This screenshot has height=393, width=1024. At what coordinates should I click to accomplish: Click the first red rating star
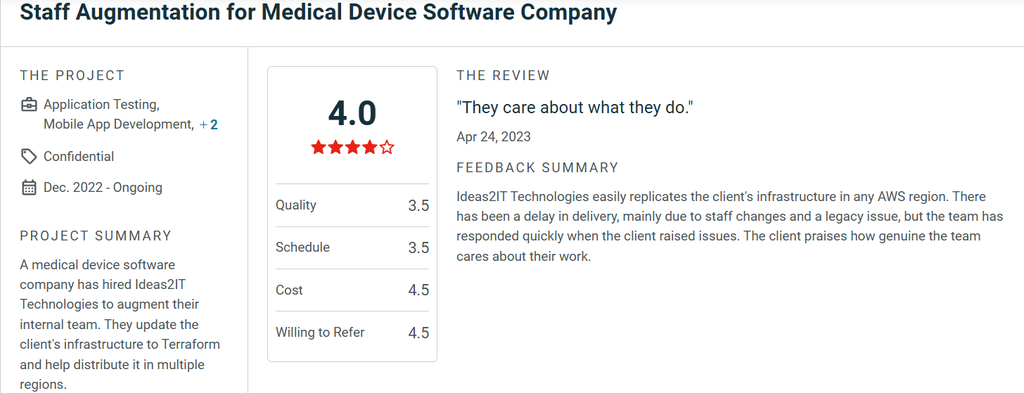(319, 147)
